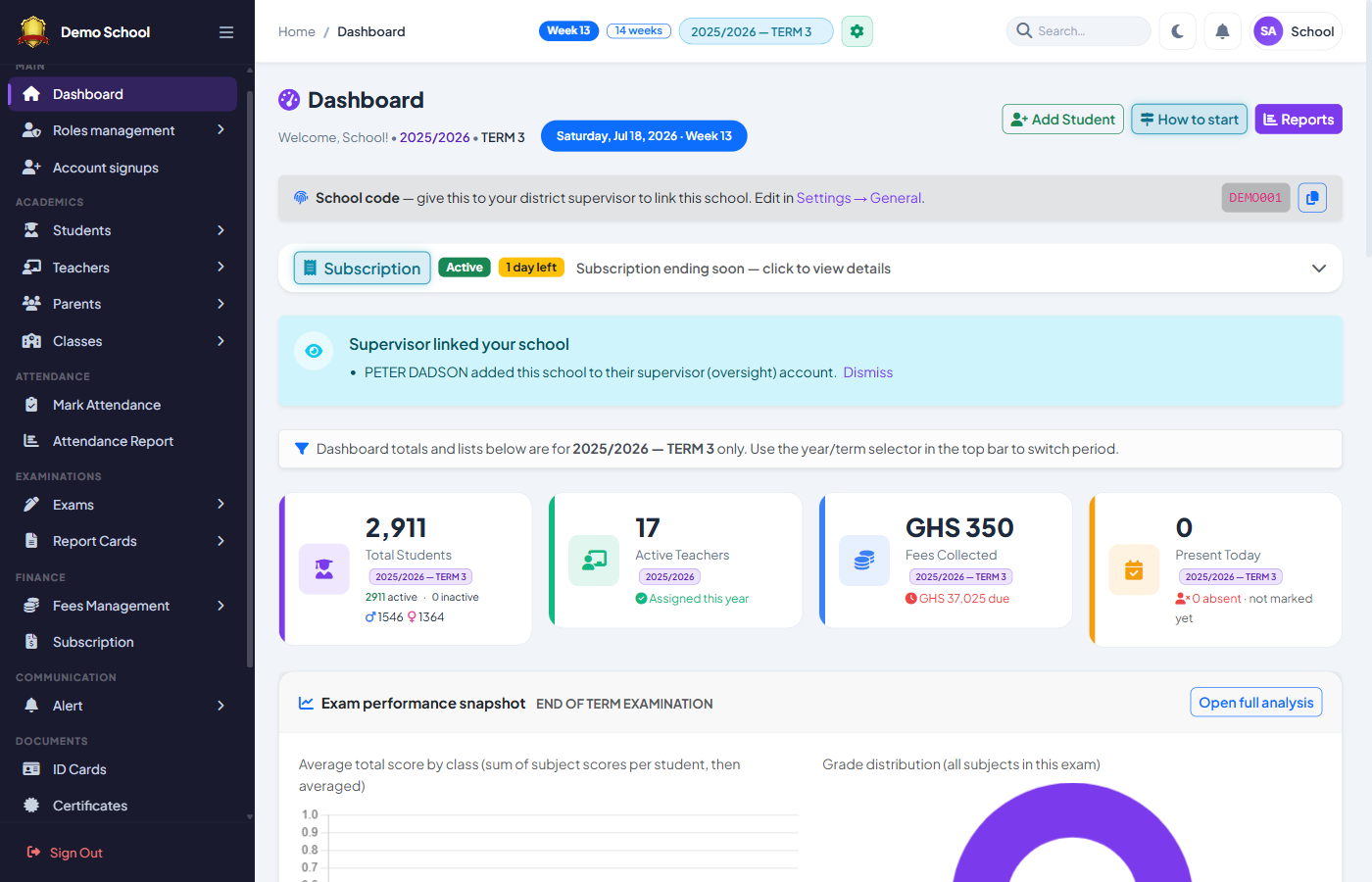Open the 2025/2026 — TERM 3 period selector
The image size is (1372, 882).
pos(756,31)
